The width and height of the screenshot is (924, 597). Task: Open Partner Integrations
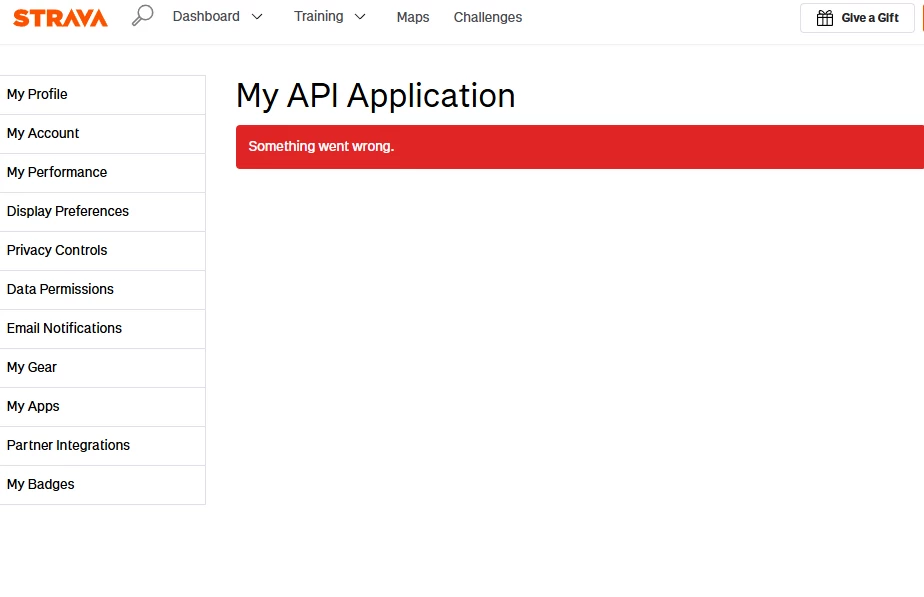(103, 446)
